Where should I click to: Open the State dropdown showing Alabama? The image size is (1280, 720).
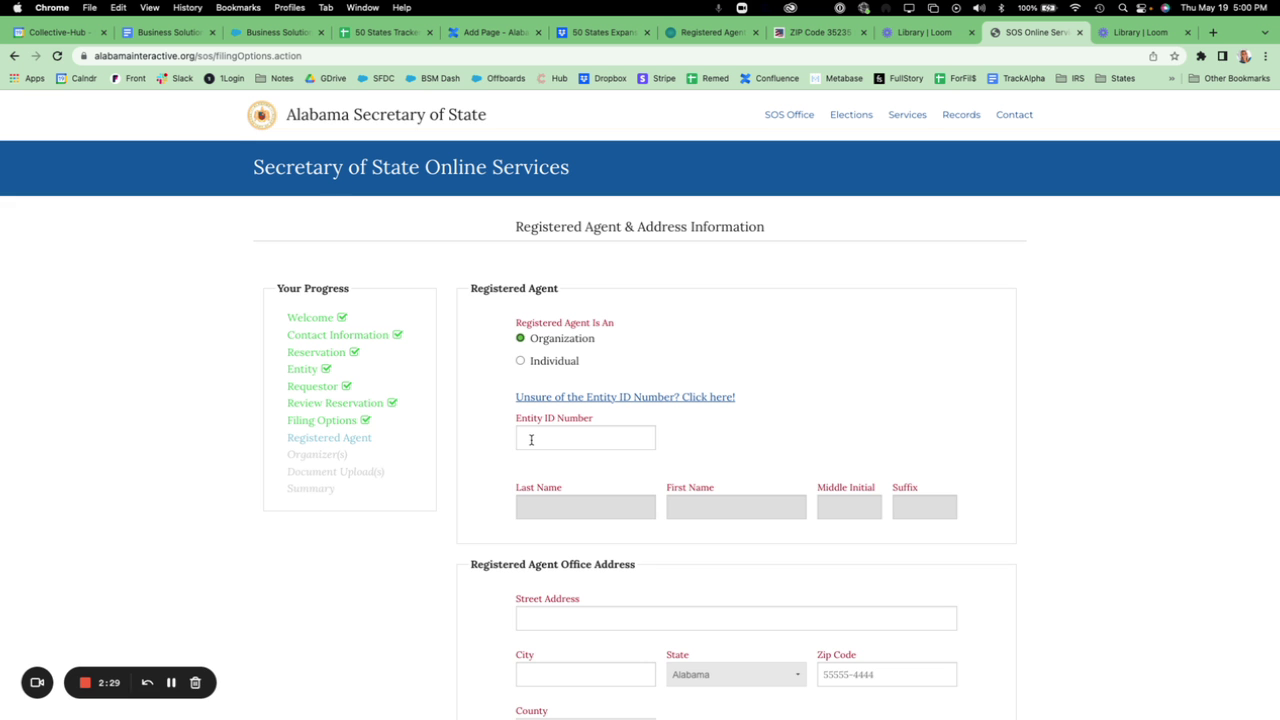point(736,675)
